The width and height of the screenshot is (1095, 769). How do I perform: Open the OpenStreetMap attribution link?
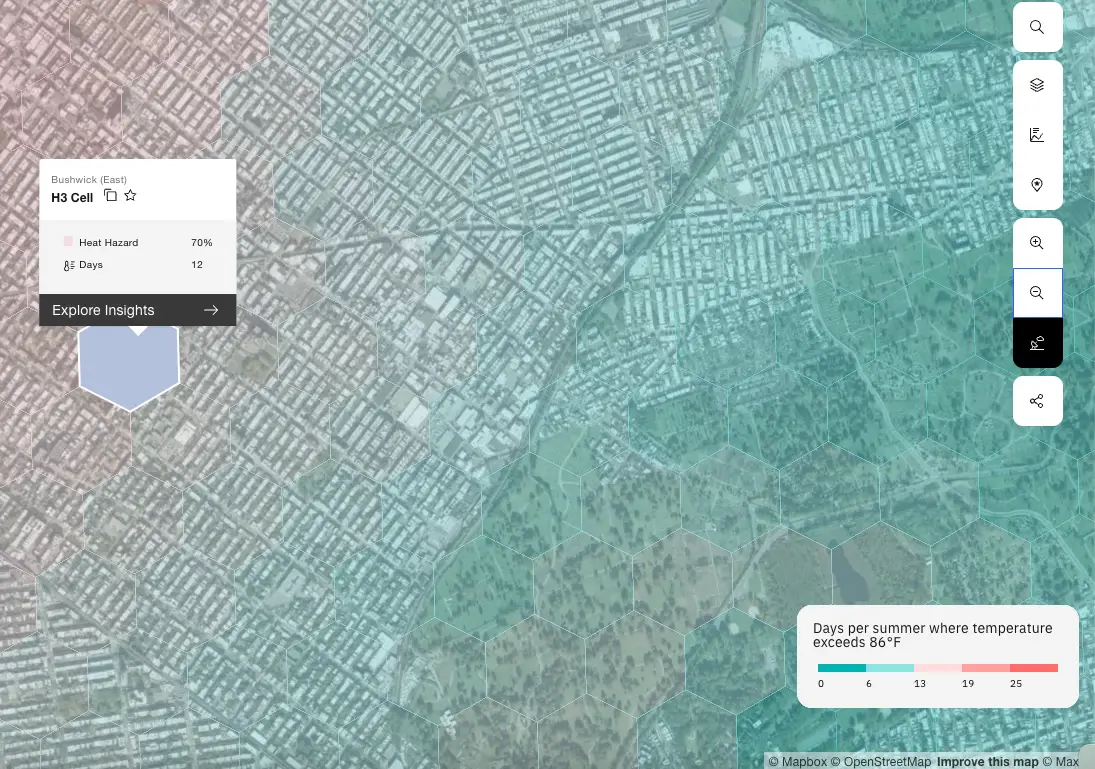881,762
